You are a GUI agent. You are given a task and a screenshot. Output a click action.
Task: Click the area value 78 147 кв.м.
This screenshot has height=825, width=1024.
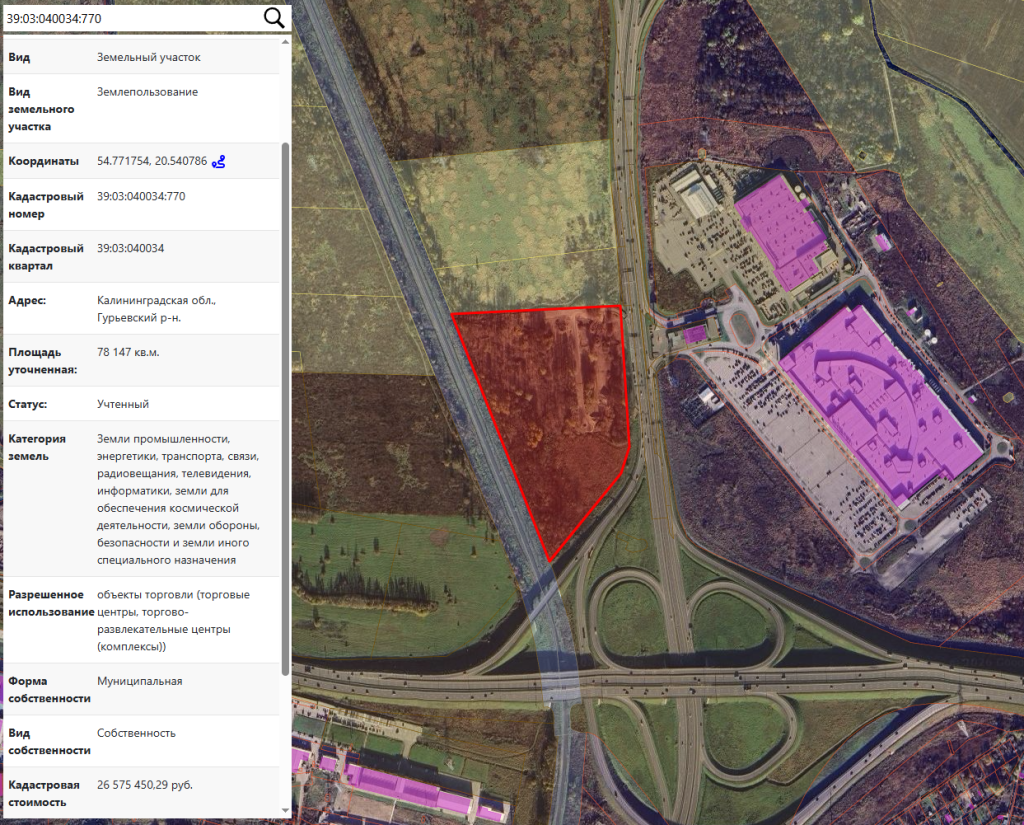coord(128,352)
